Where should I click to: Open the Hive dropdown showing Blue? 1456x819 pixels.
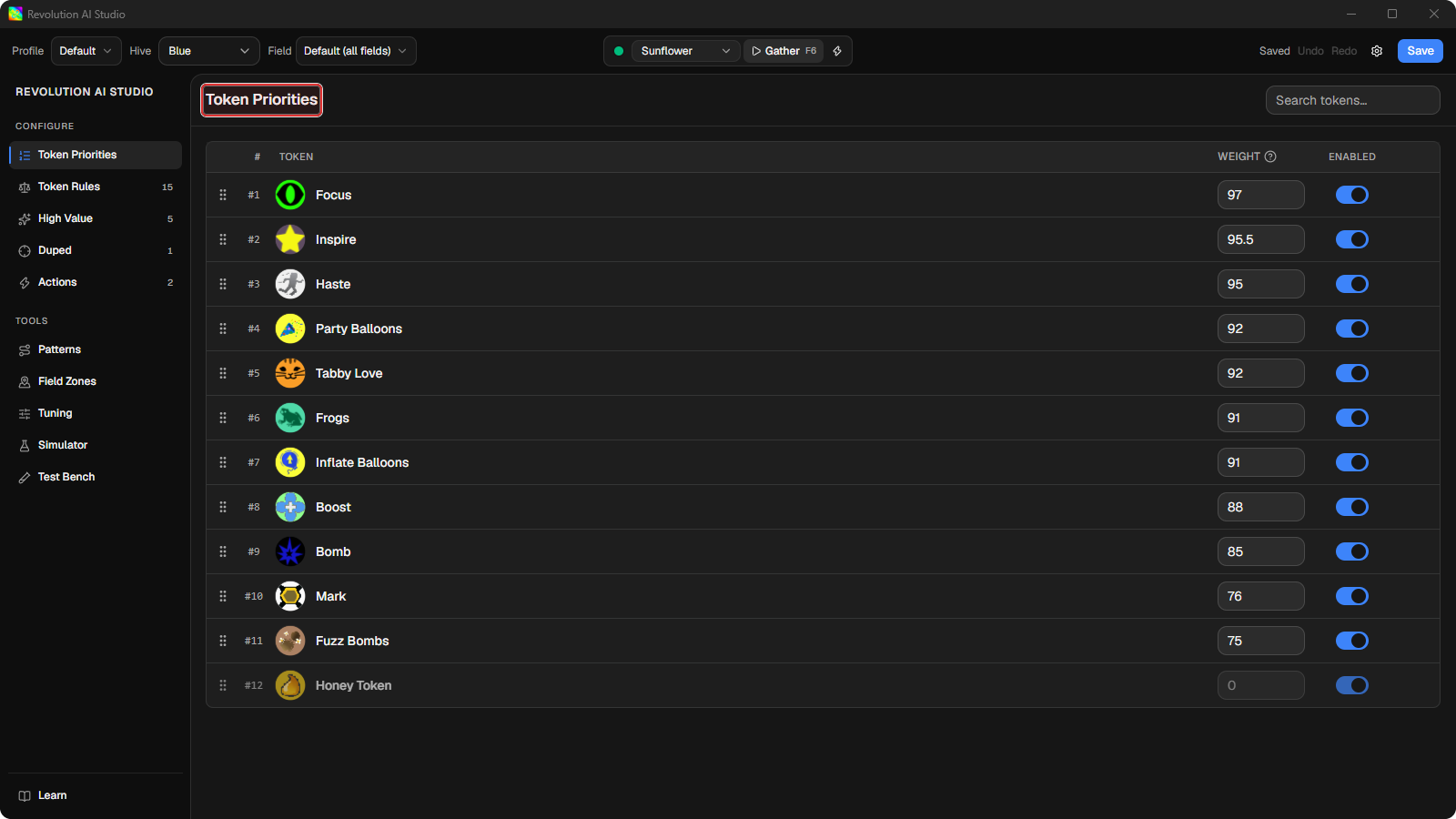pos(209,51)
